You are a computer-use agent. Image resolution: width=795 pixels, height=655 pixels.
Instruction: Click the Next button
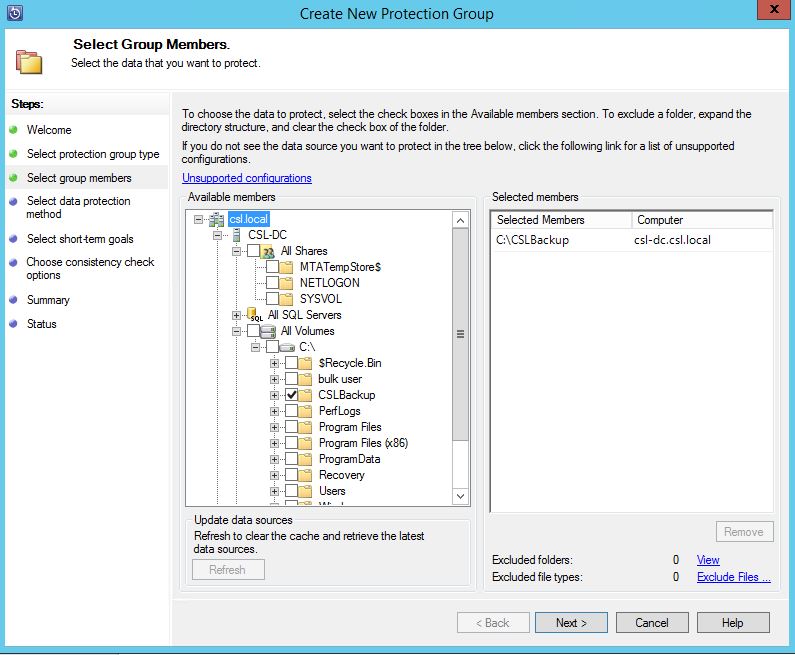[571, 623]
